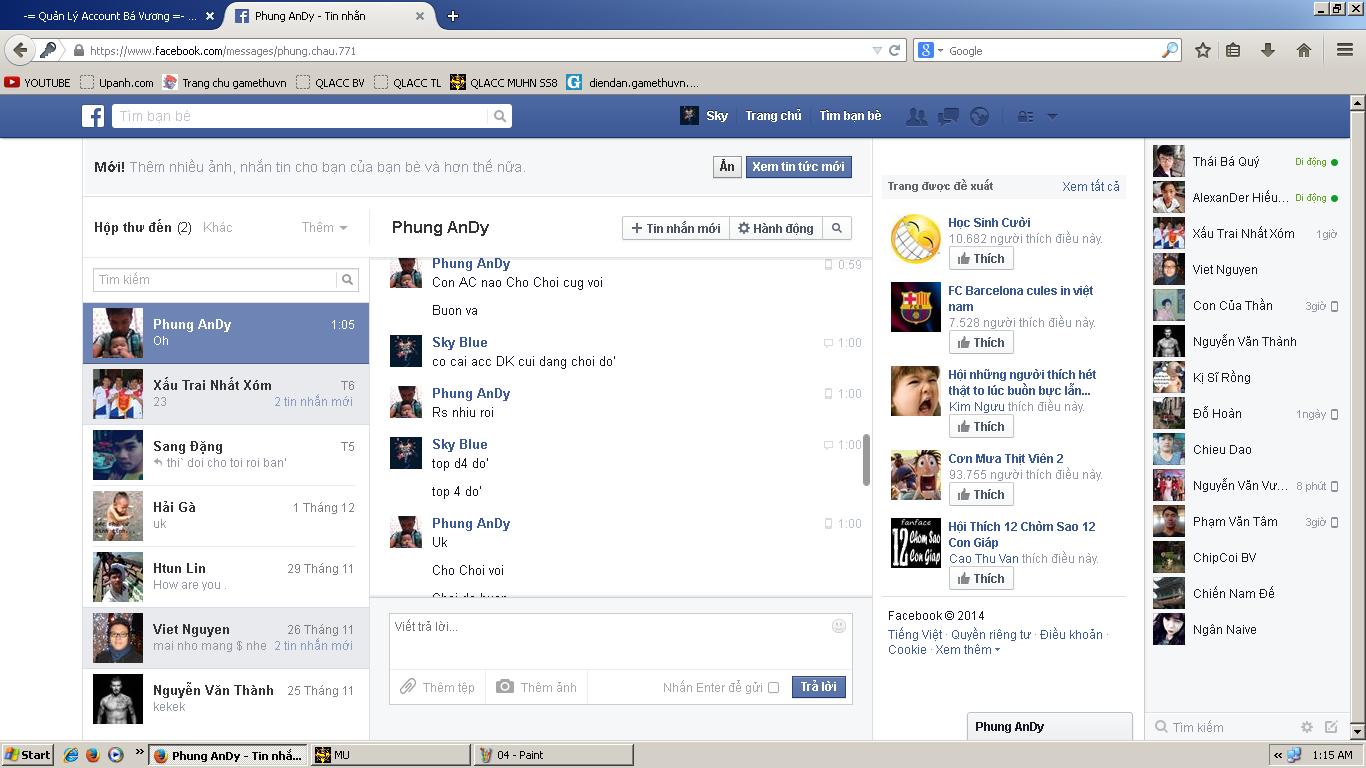The image size is (1366, 768).
Task: Open the Firefox hamburger menu
Action: point(1345,50)
